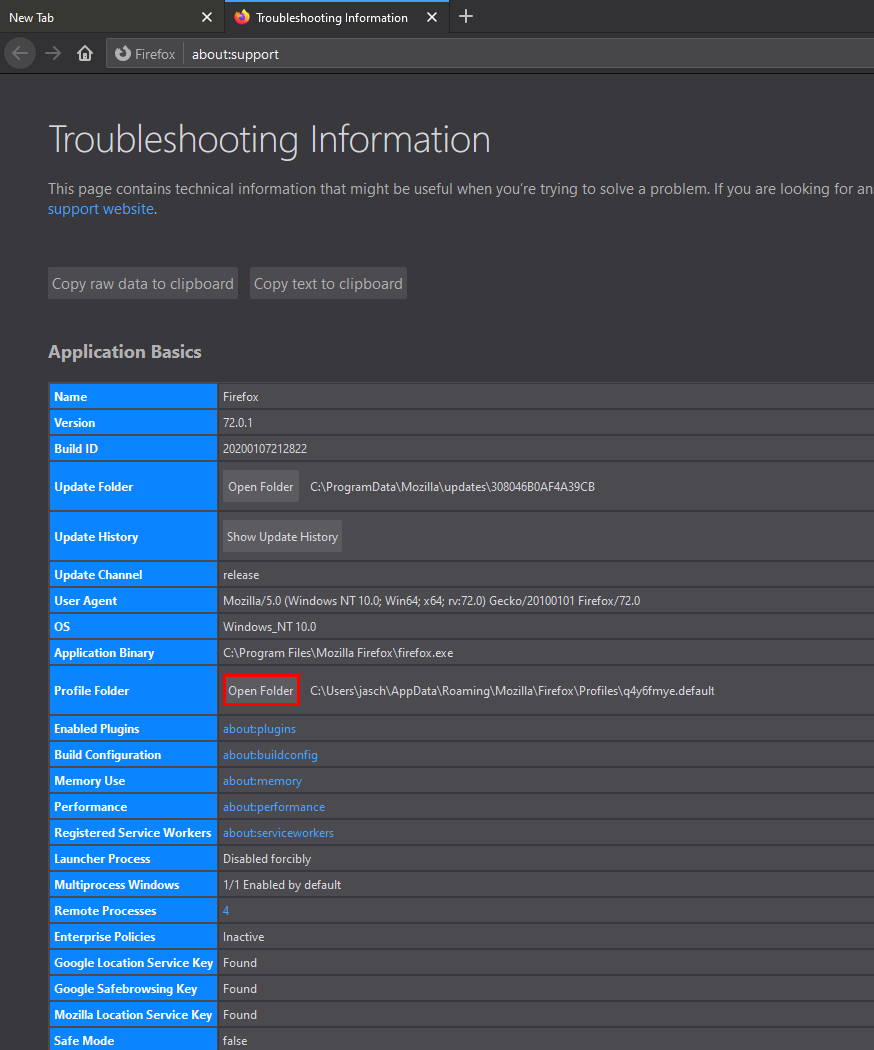Click the profile folder path q4y6fmye.default
874x1050 pixels.
click(x=512, y=690)
